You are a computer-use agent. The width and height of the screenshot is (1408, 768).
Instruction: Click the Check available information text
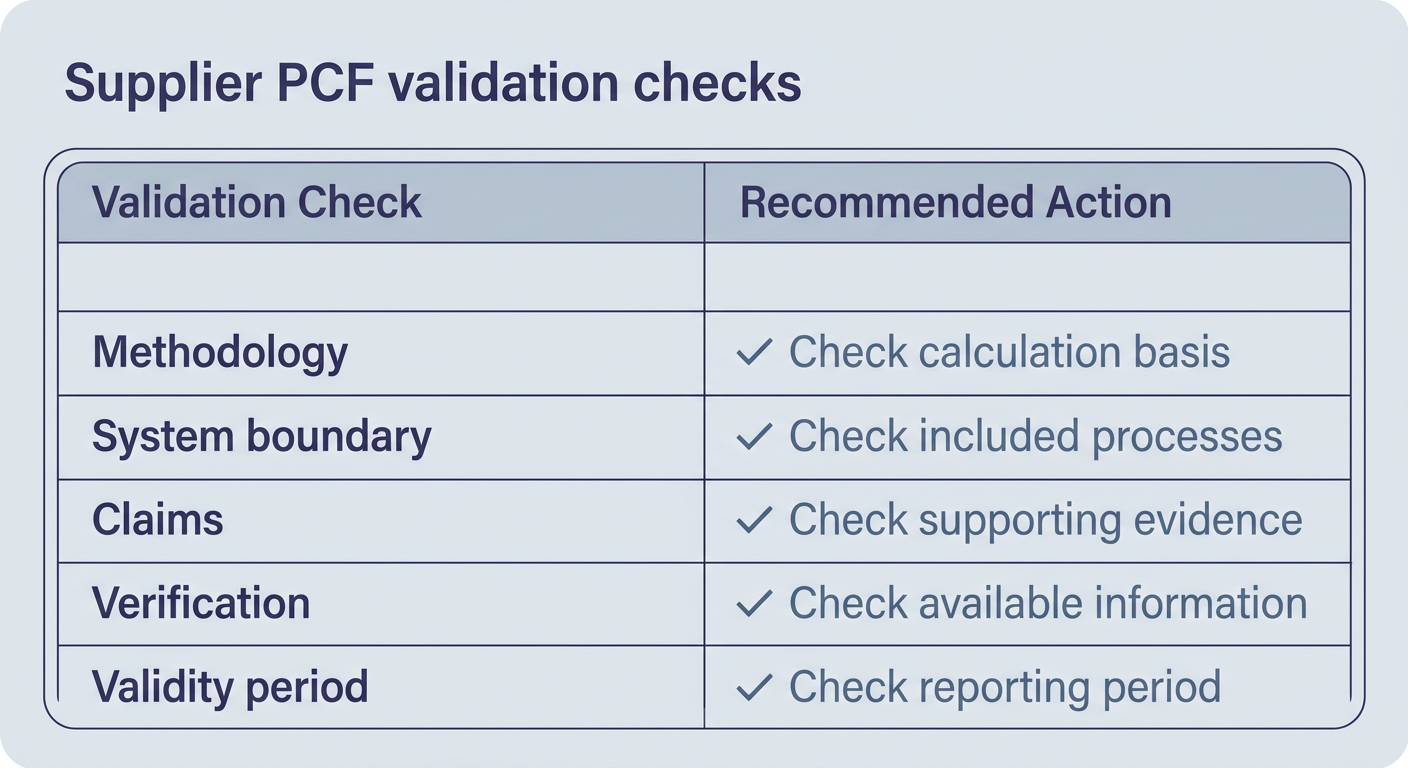coord(1048,603)
